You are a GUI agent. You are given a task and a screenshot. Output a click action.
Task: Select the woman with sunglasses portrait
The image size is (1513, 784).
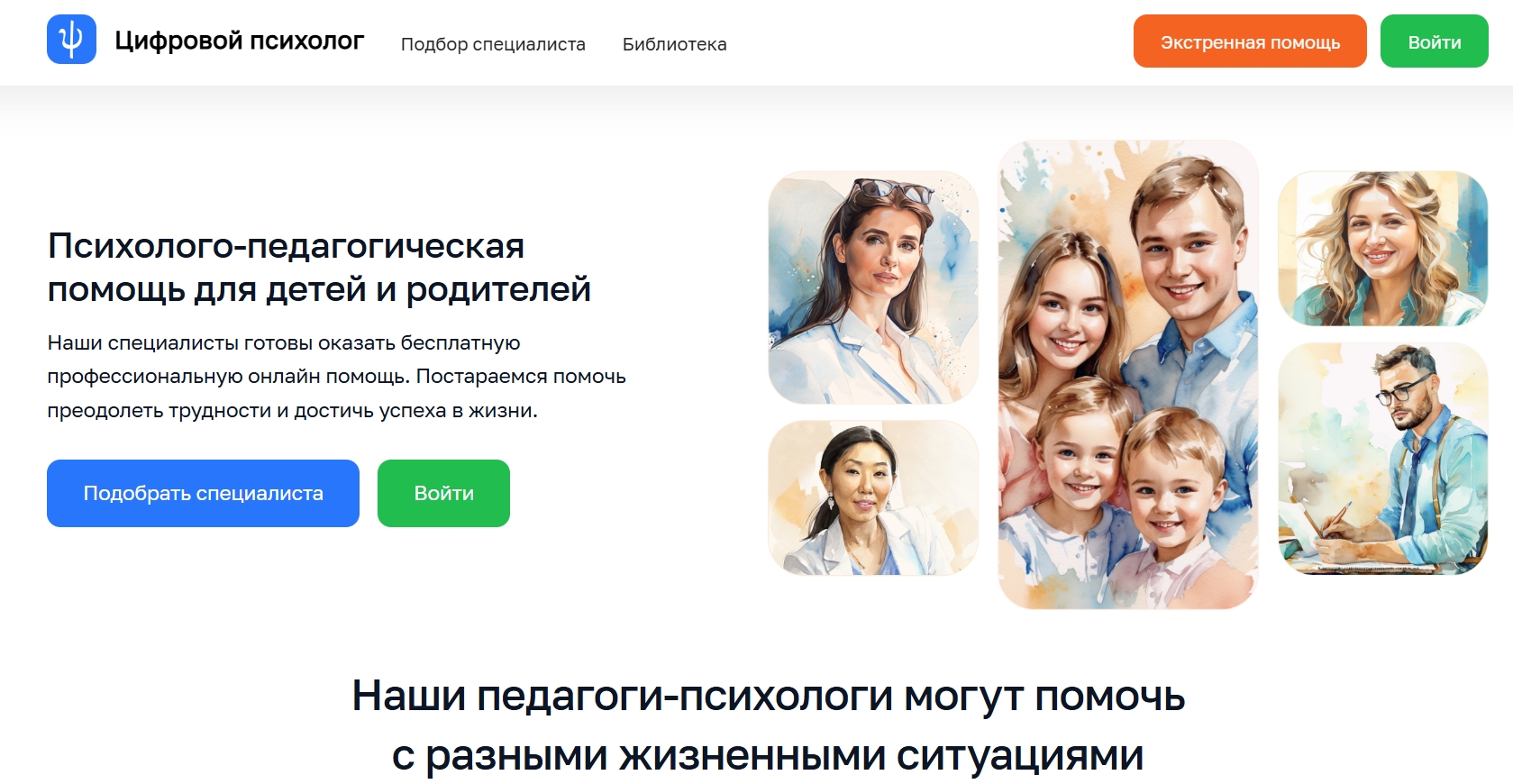click(x=872, y=287)
